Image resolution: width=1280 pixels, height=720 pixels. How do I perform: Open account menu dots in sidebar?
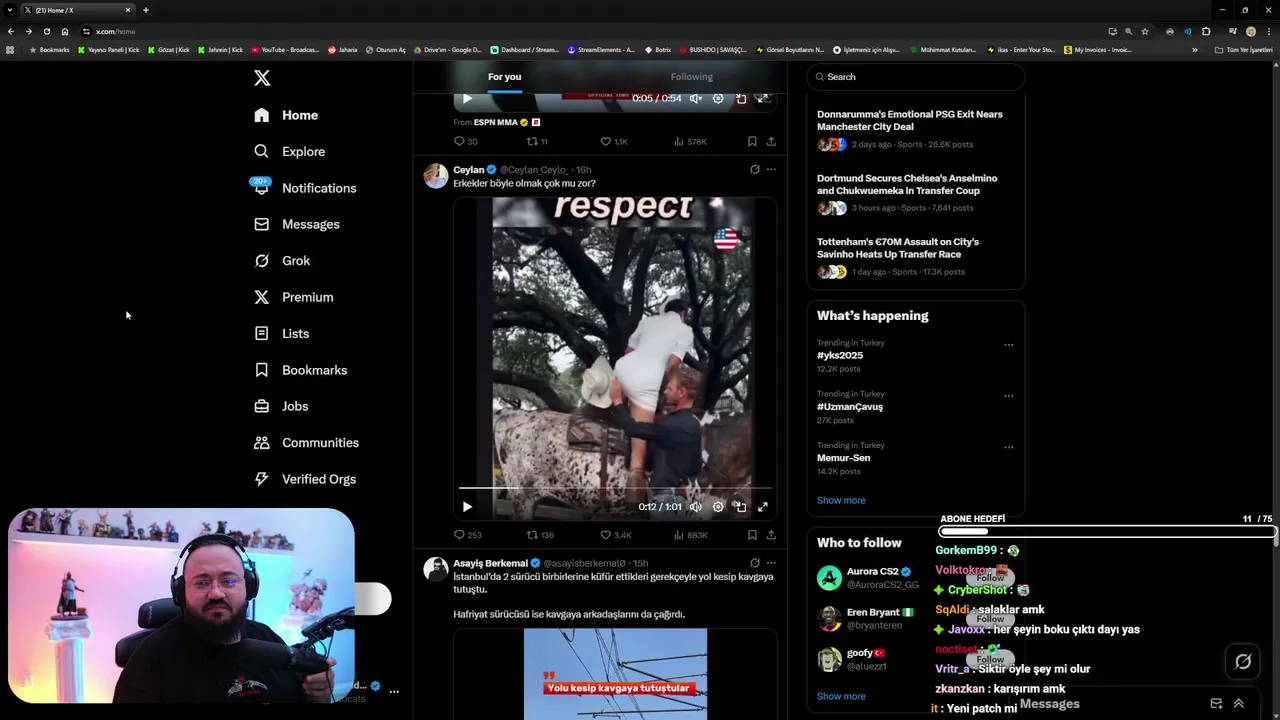coord(394,691)
